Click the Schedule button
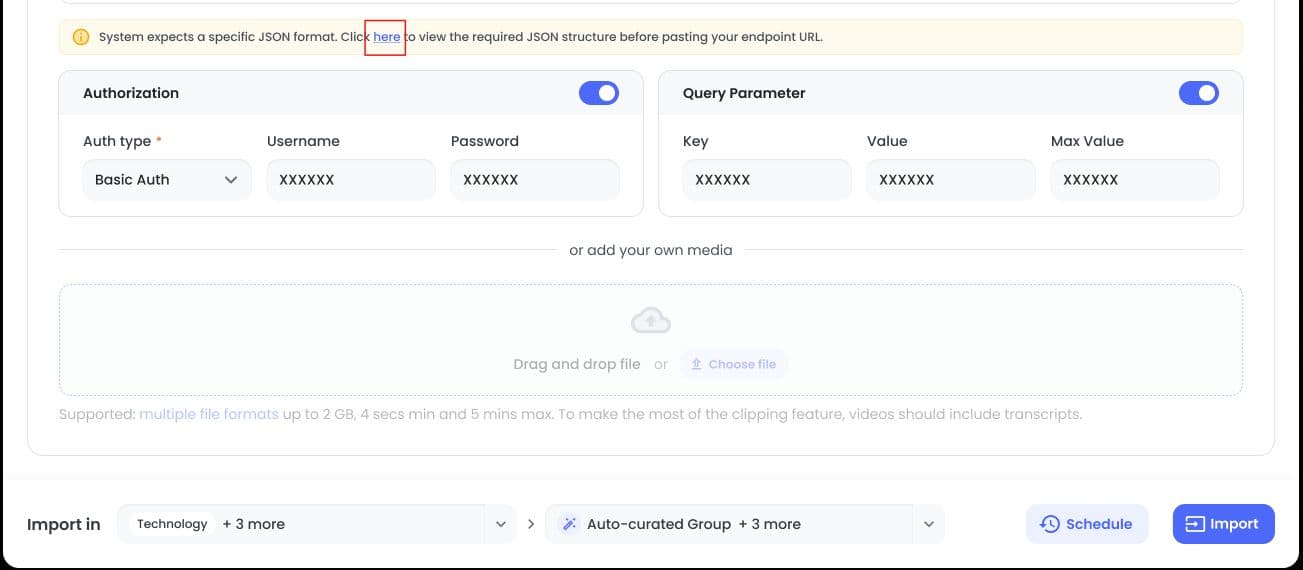 pos(1087,524)
